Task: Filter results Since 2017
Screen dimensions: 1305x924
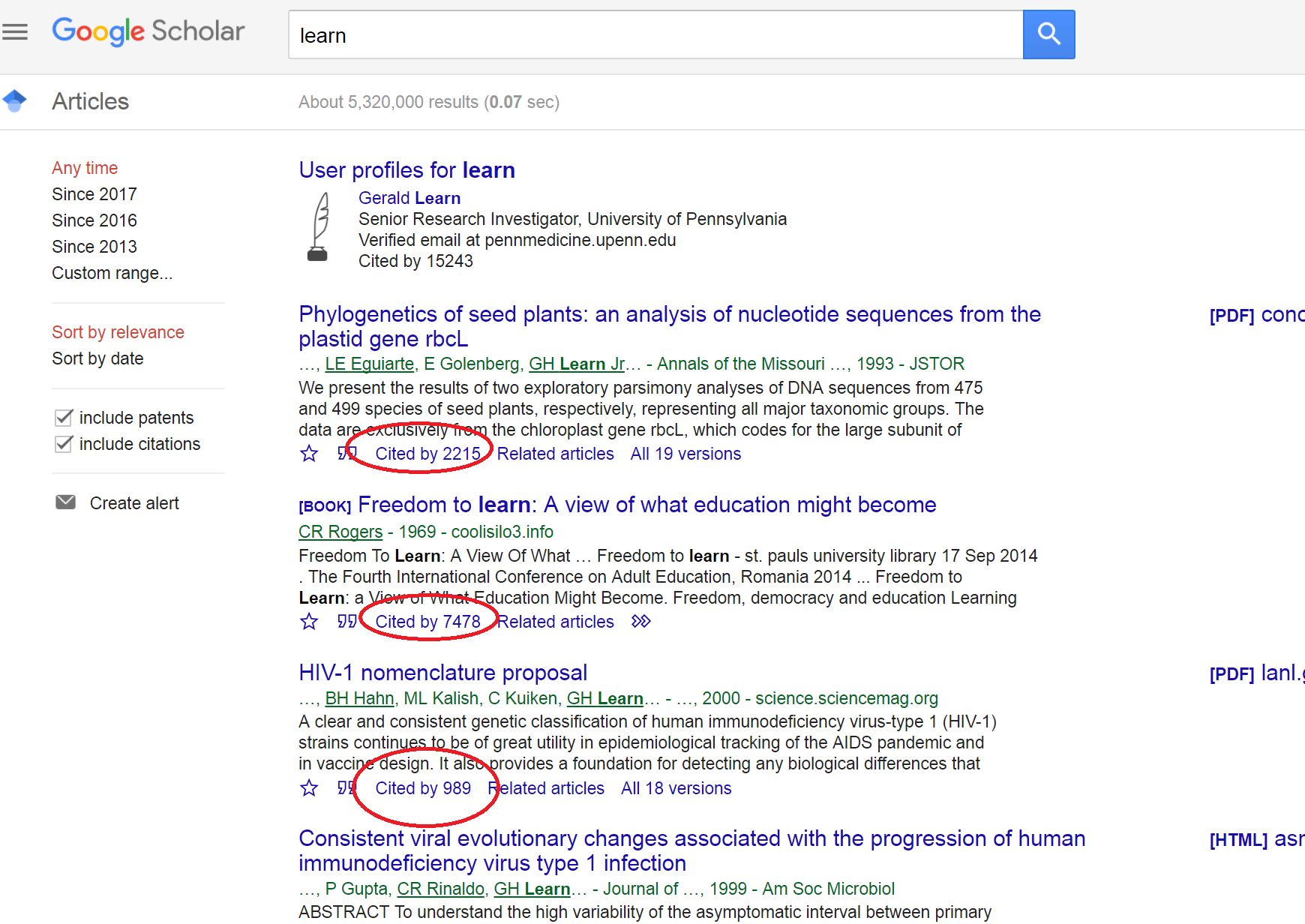Action: point(94,194)
